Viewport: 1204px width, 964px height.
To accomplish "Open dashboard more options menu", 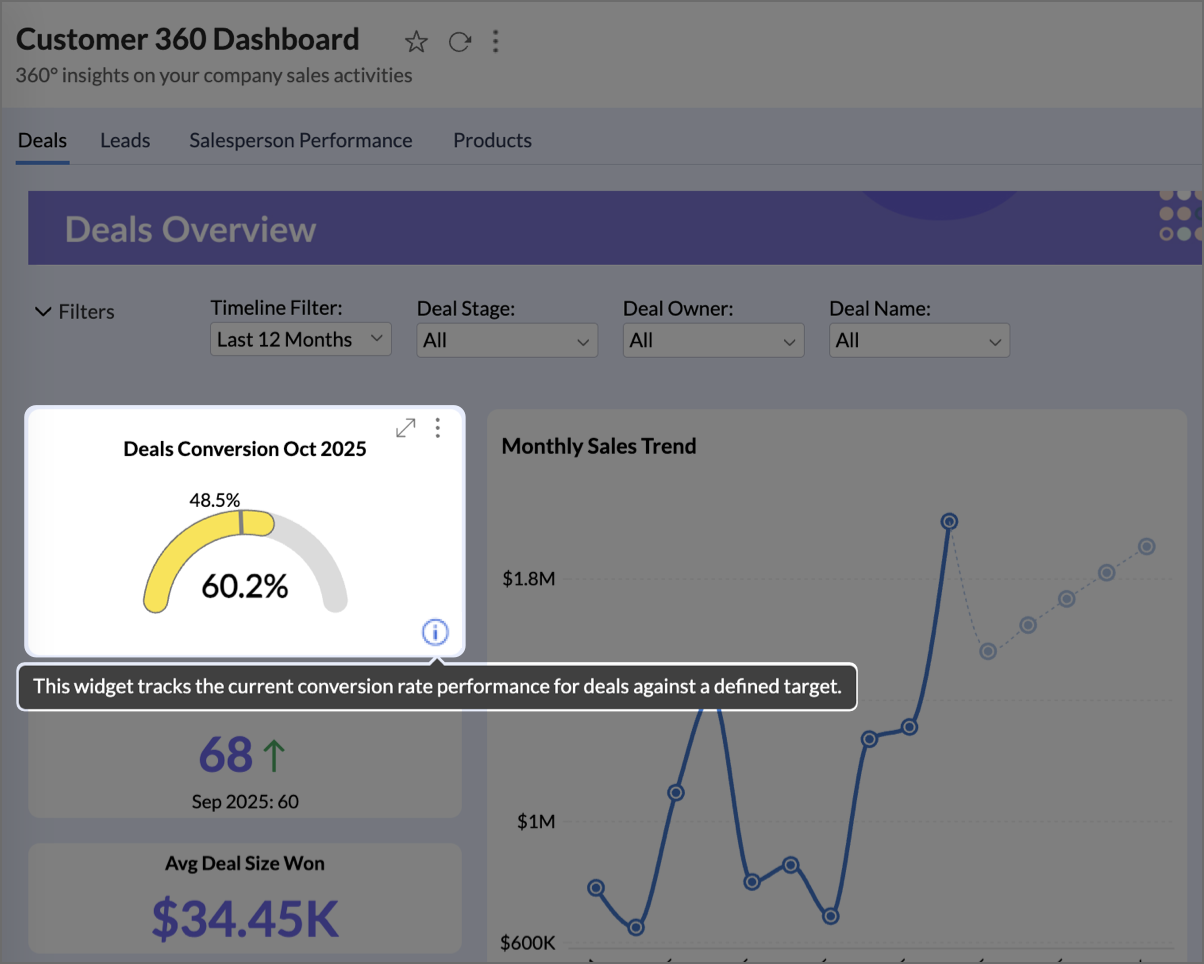I will (495, 42).
